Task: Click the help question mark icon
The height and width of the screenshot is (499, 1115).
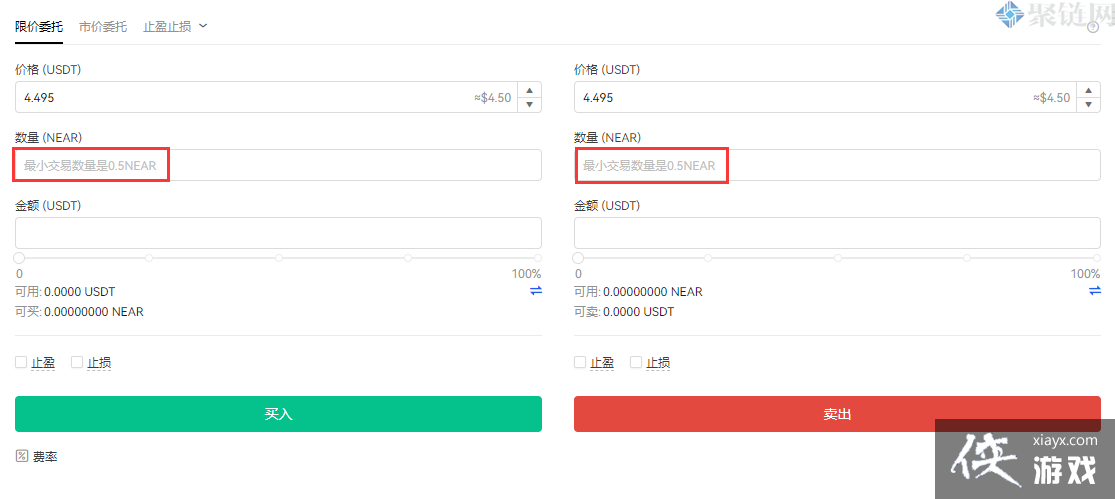Action: click(x=1092, y=28)
